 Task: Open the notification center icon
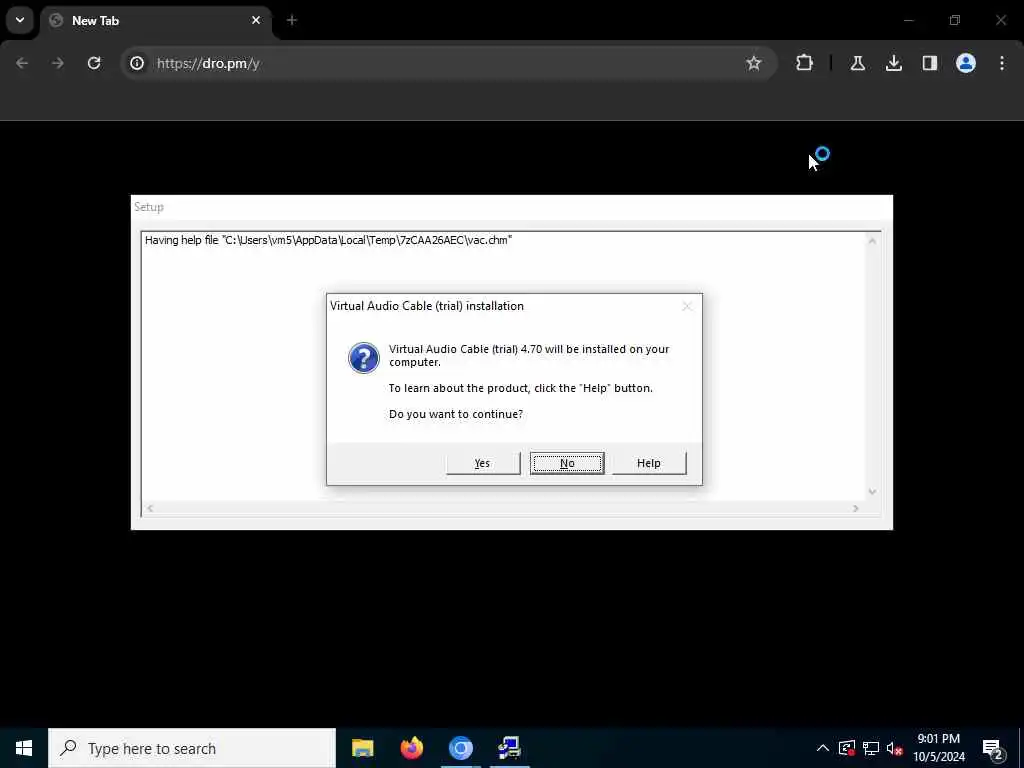click(x=993, y=748)
